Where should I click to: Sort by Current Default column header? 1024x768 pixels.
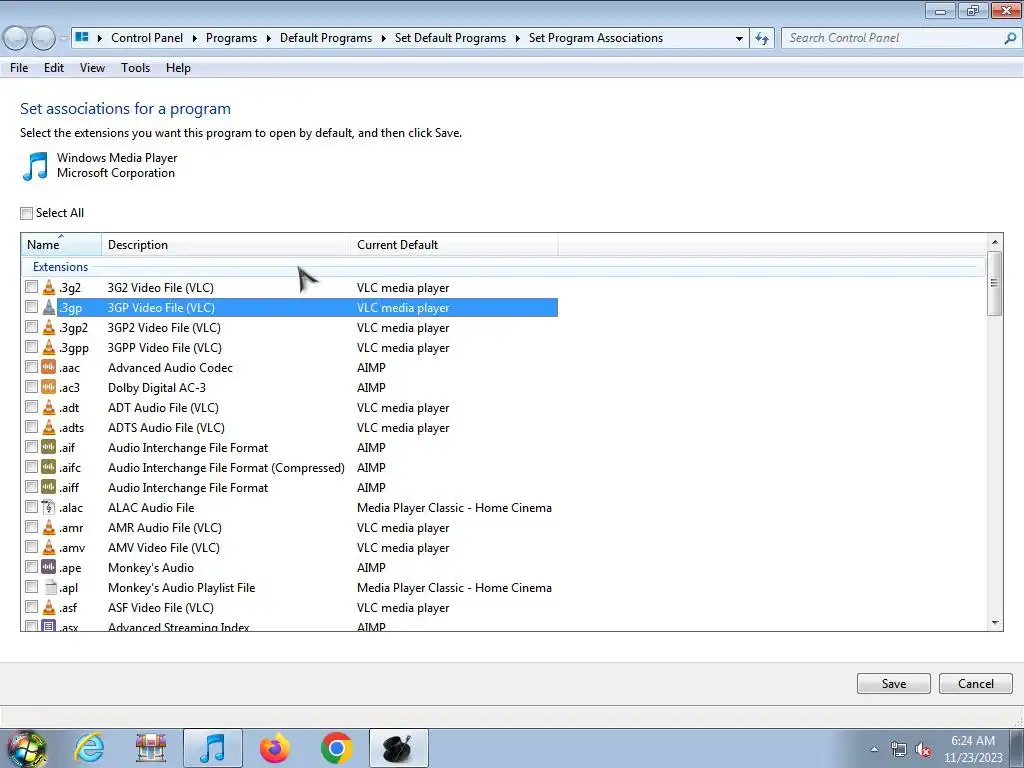tap(454, 244)
